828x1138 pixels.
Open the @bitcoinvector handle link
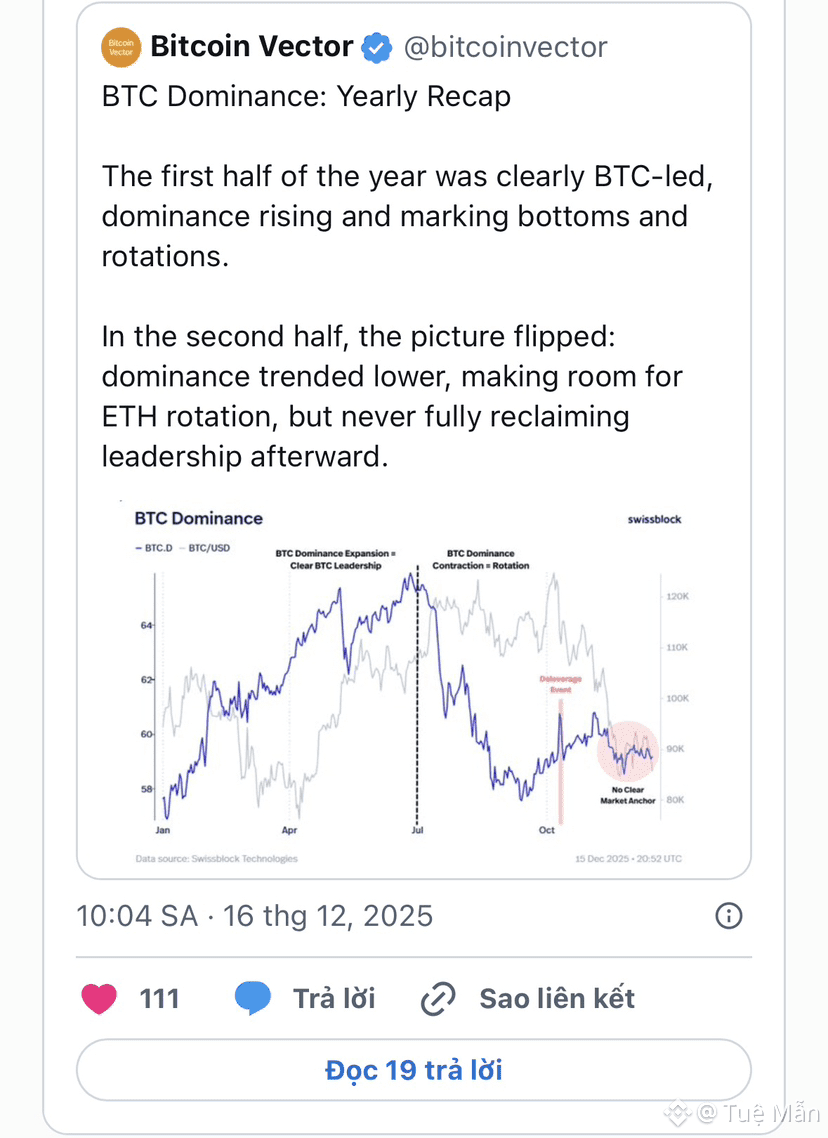coord(505,47)
